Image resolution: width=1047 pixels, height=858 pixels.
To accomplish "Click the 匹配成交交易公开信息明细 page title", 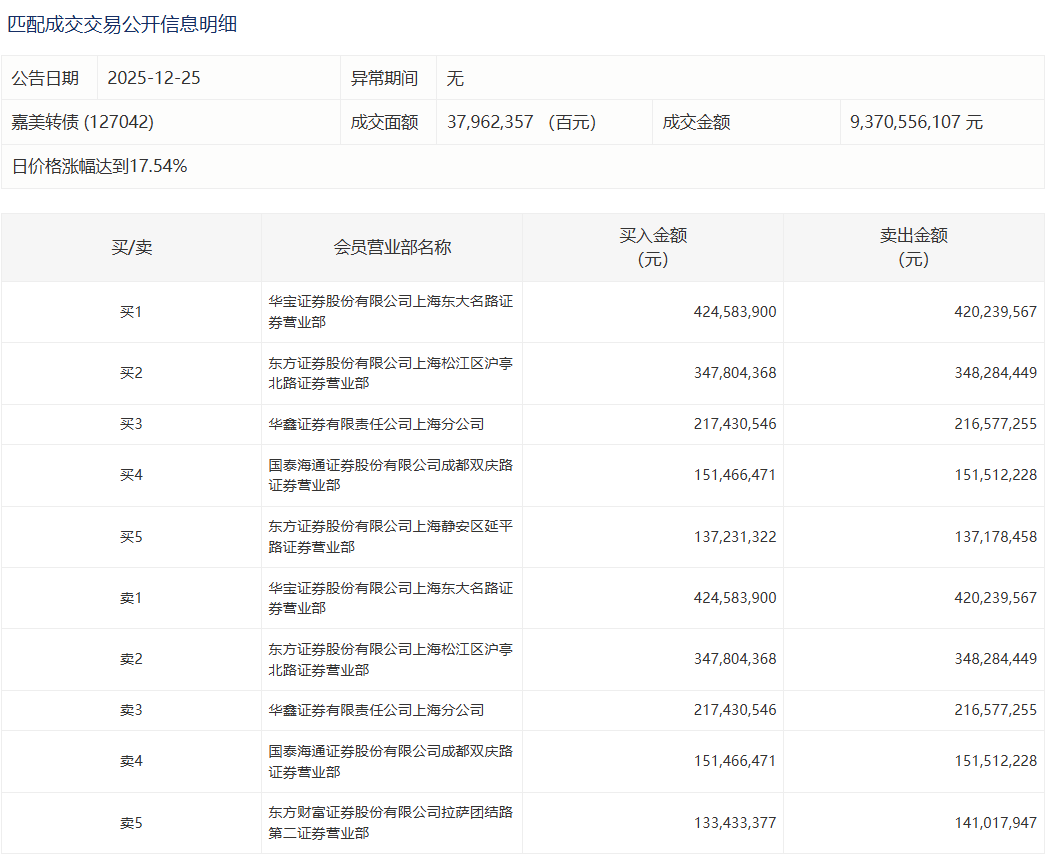I will tap(122, 25).
